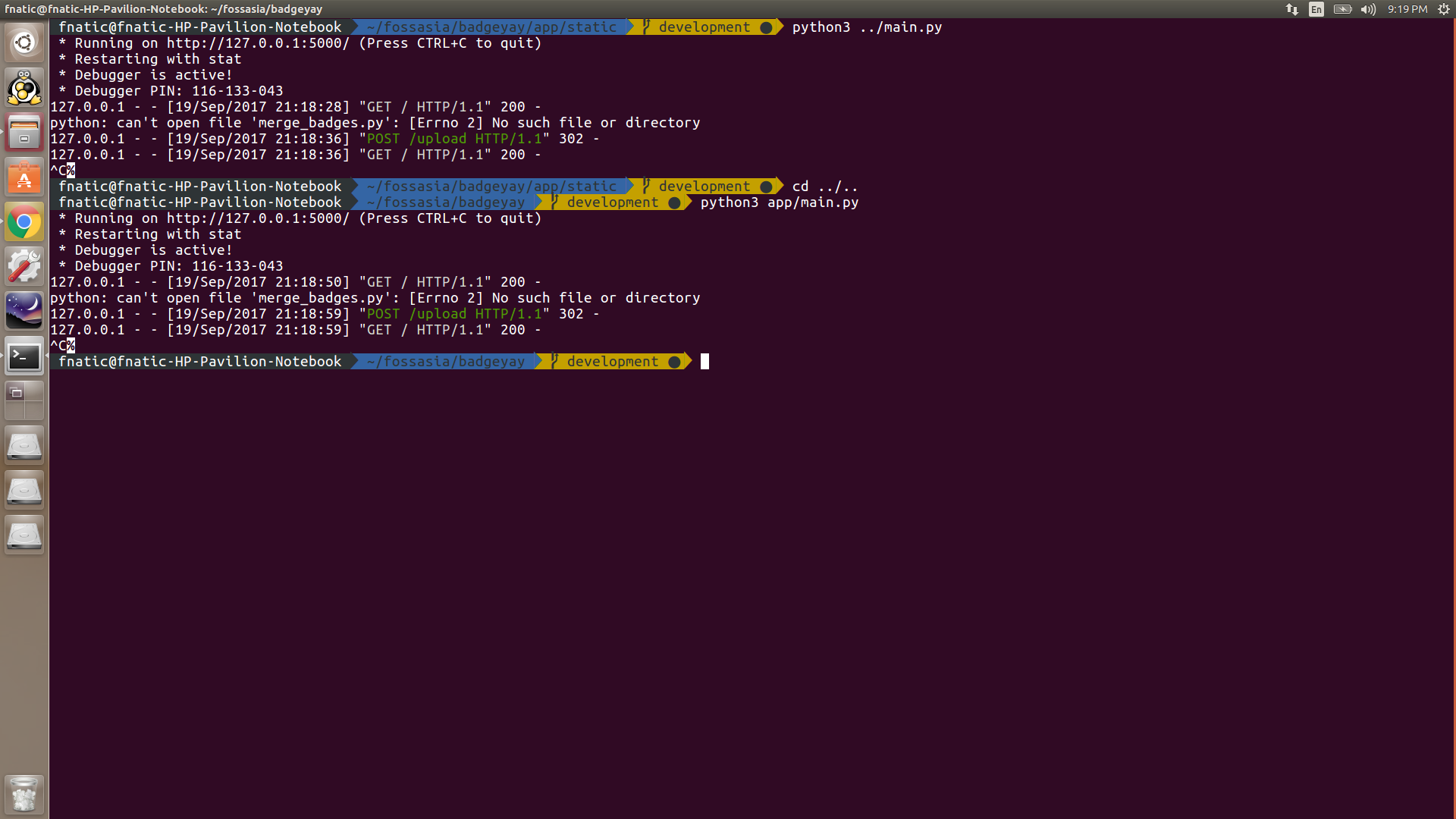
Task: Click the last 'Debugger PIN: 116-133-043' line
Action: pos(171,266)
